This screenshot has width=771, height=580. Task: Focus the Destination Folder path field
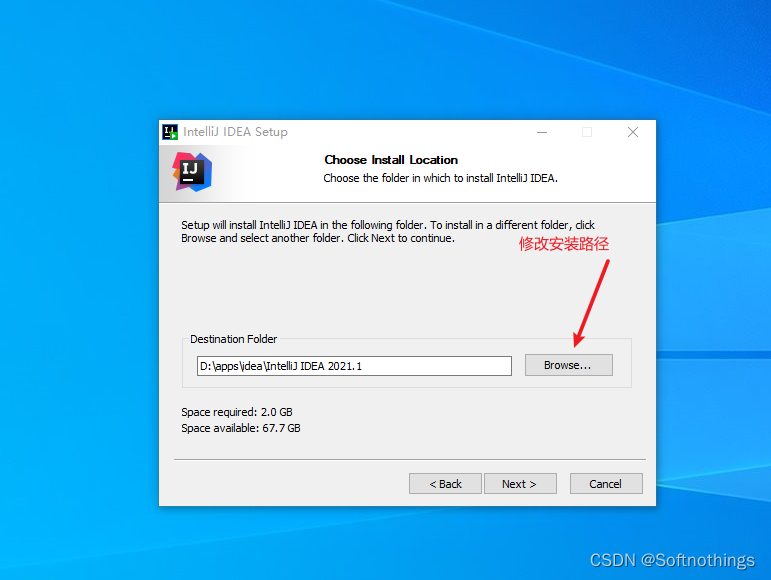click(354, 366)
